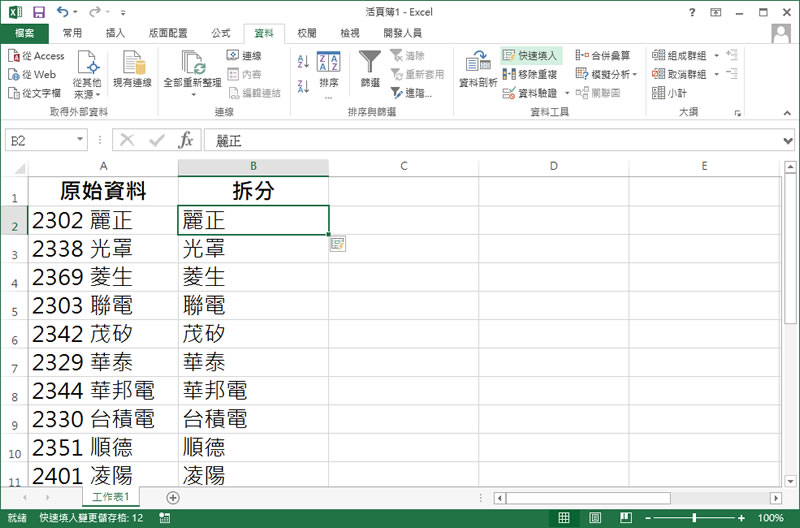This screenshot has height=528, width=800.
Task: Switch to normal view in status bar
Action: pyautogui.click(x=564, y=518)
